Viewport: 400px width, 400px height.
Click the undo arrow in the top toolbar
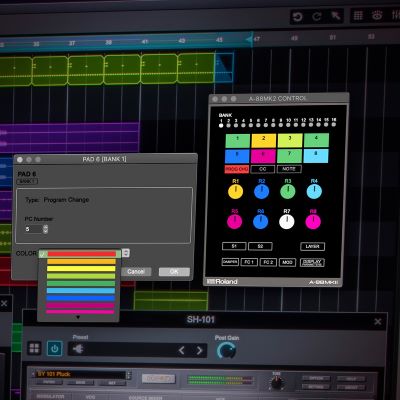coord(297,17)
